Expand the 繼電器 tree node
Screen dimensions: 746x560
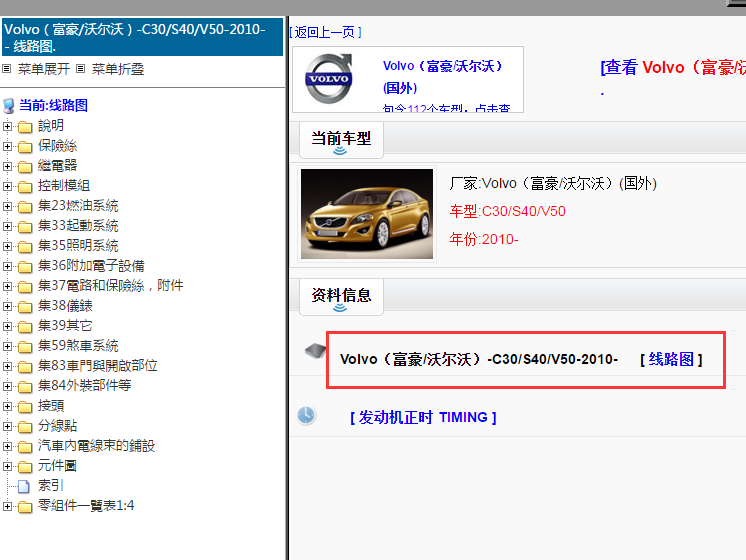[x=7, y=166]
